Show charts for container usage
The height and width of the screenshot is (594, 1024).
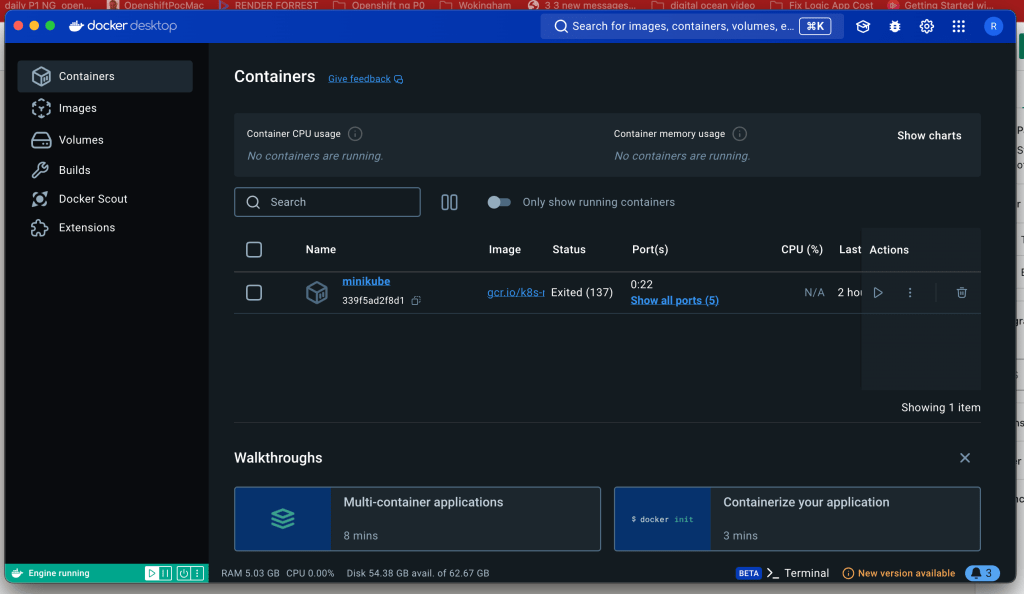929,136
